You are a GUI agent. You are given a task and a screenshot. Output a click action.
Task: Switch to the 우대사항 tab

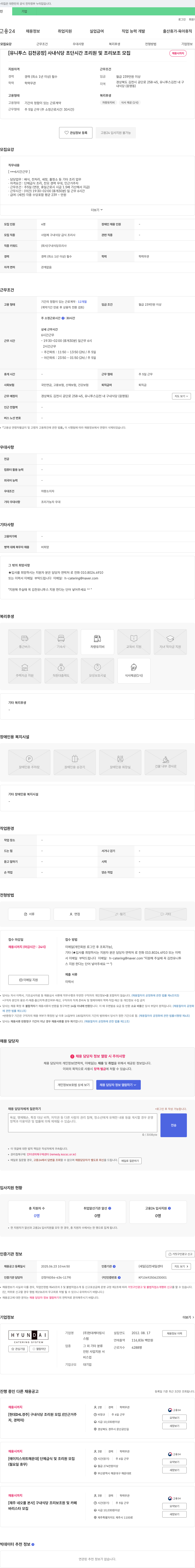[78, 44]
